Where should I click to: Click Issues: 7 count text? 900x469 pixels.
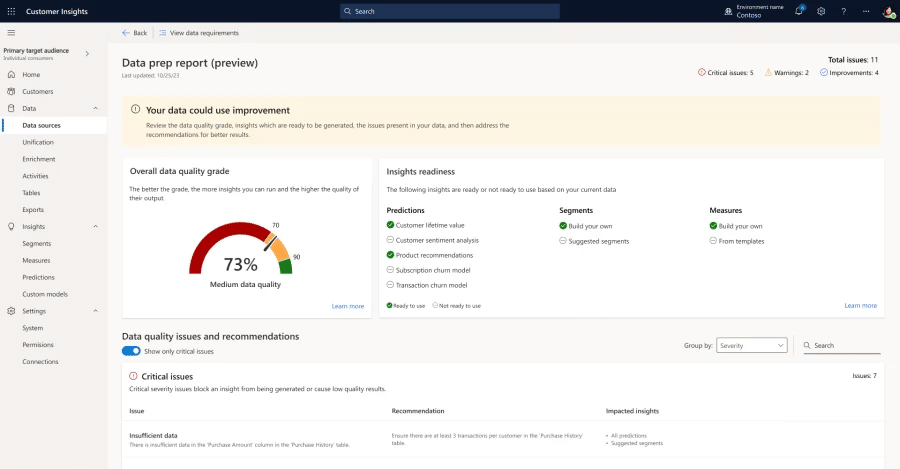point(864,376)
